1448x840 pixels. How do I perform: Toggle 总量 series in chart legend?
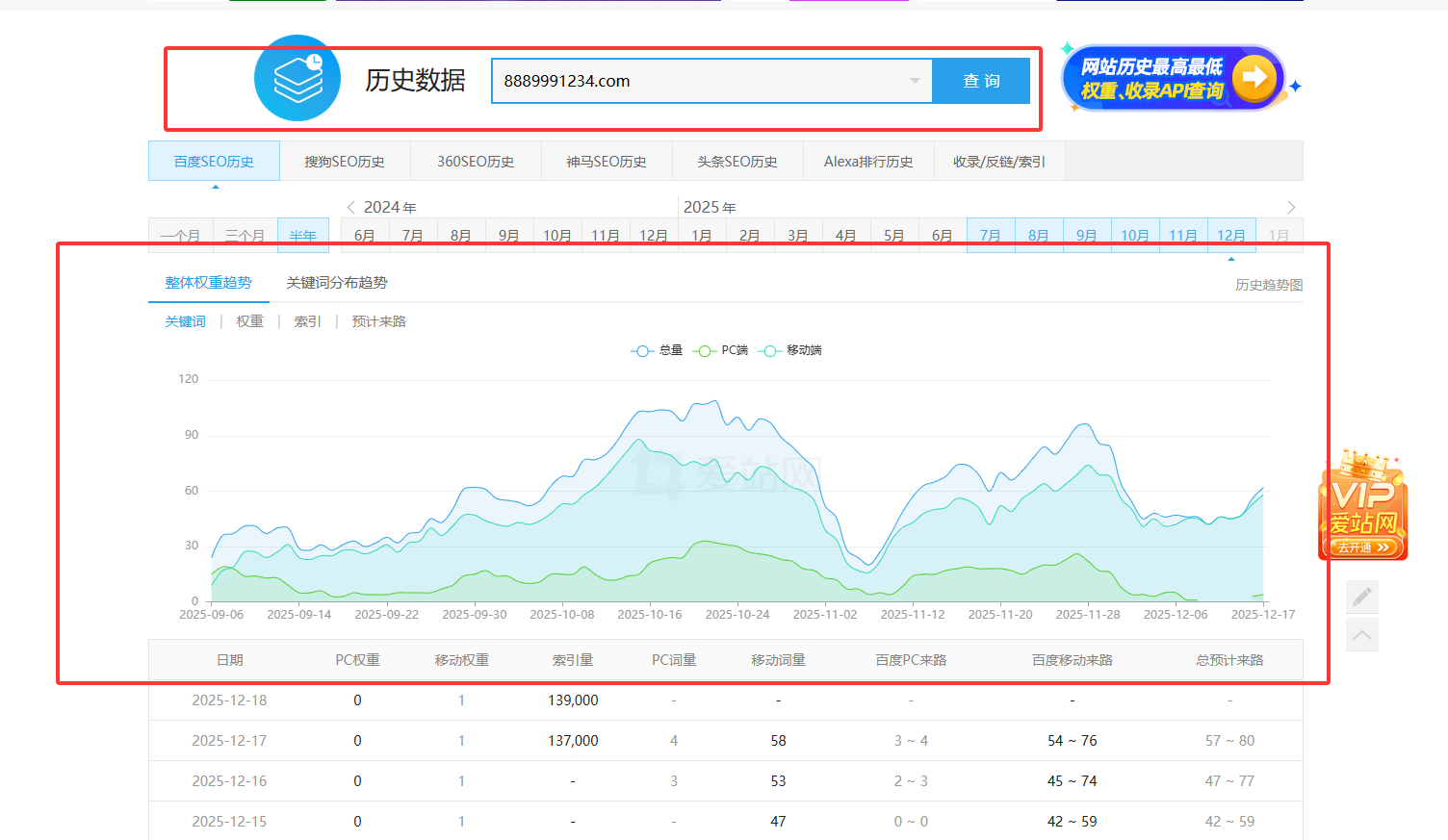point(657,350)
